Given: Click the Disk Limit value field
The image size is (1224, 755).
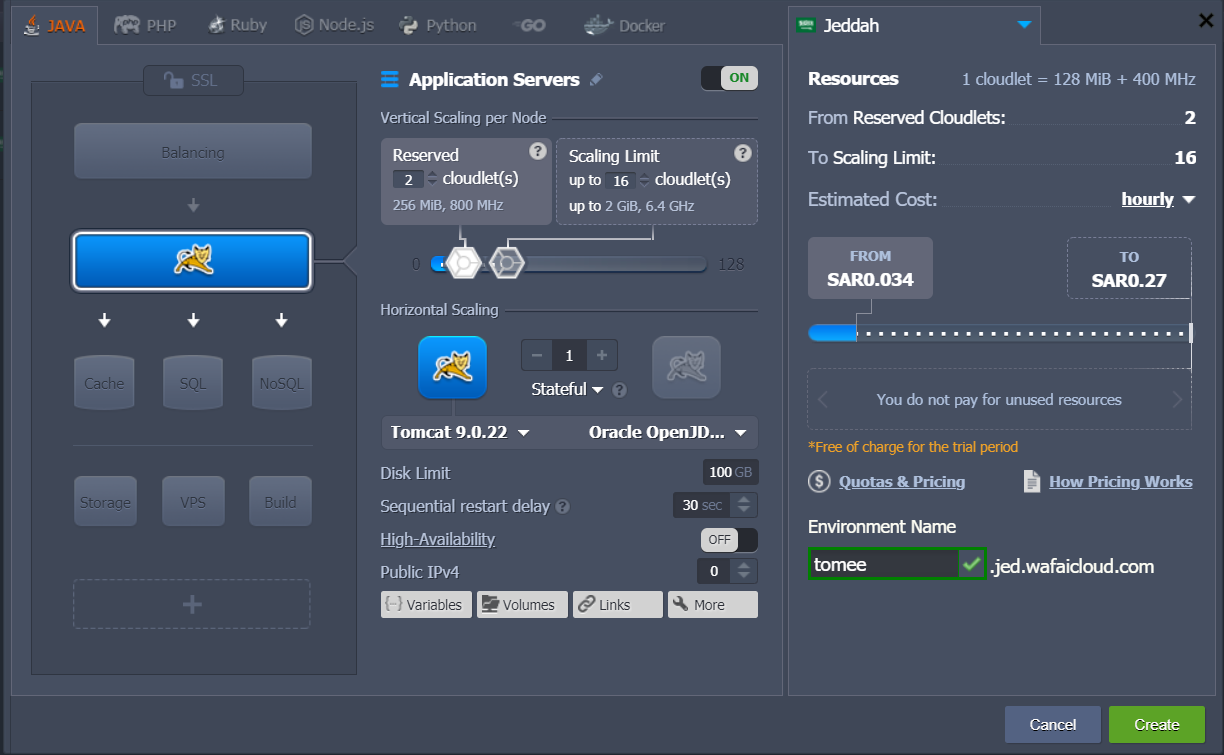Looking at the screenshot, I should point(729,472).
